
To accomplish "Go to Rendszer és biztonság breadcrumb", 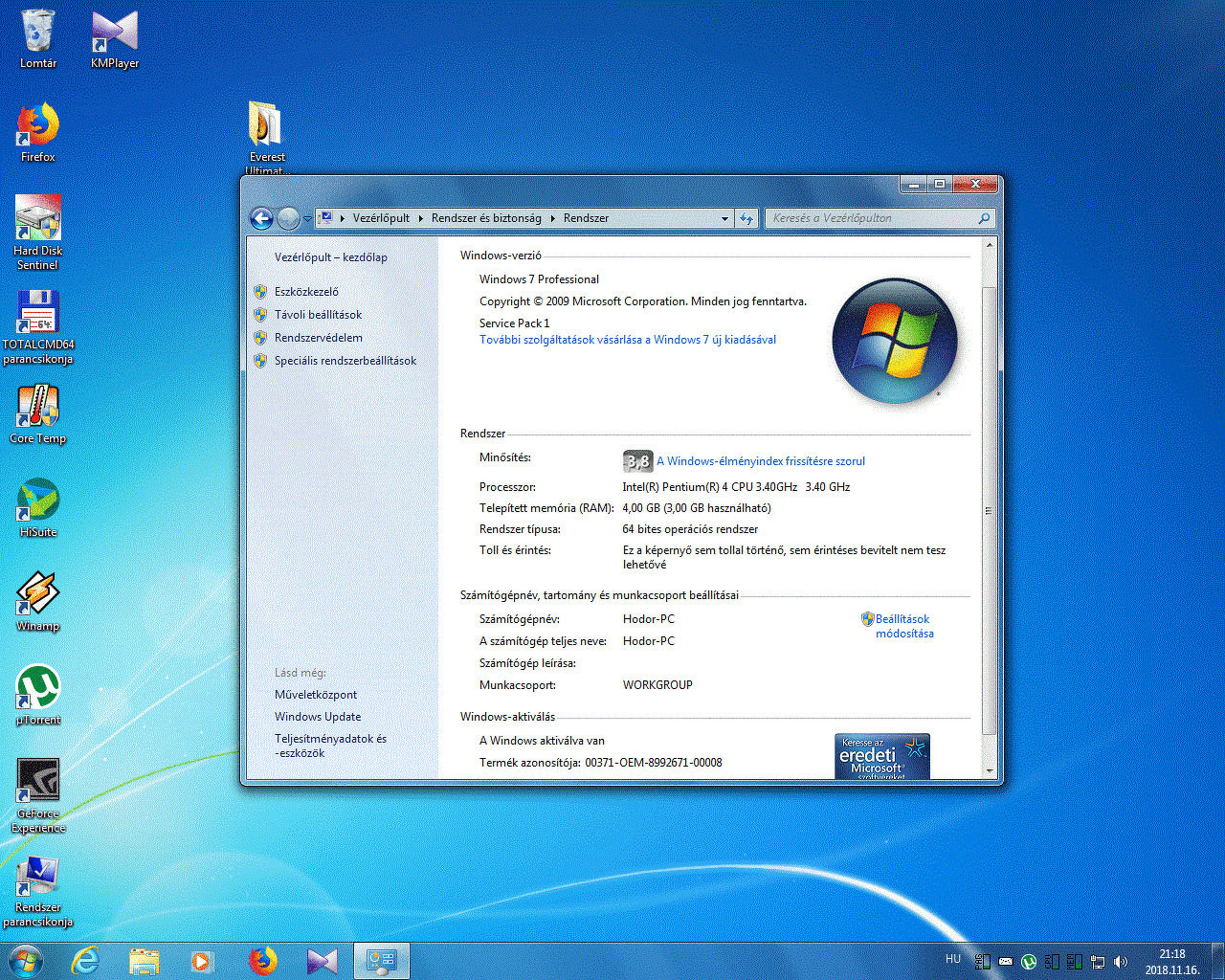I will pos(486,218).
